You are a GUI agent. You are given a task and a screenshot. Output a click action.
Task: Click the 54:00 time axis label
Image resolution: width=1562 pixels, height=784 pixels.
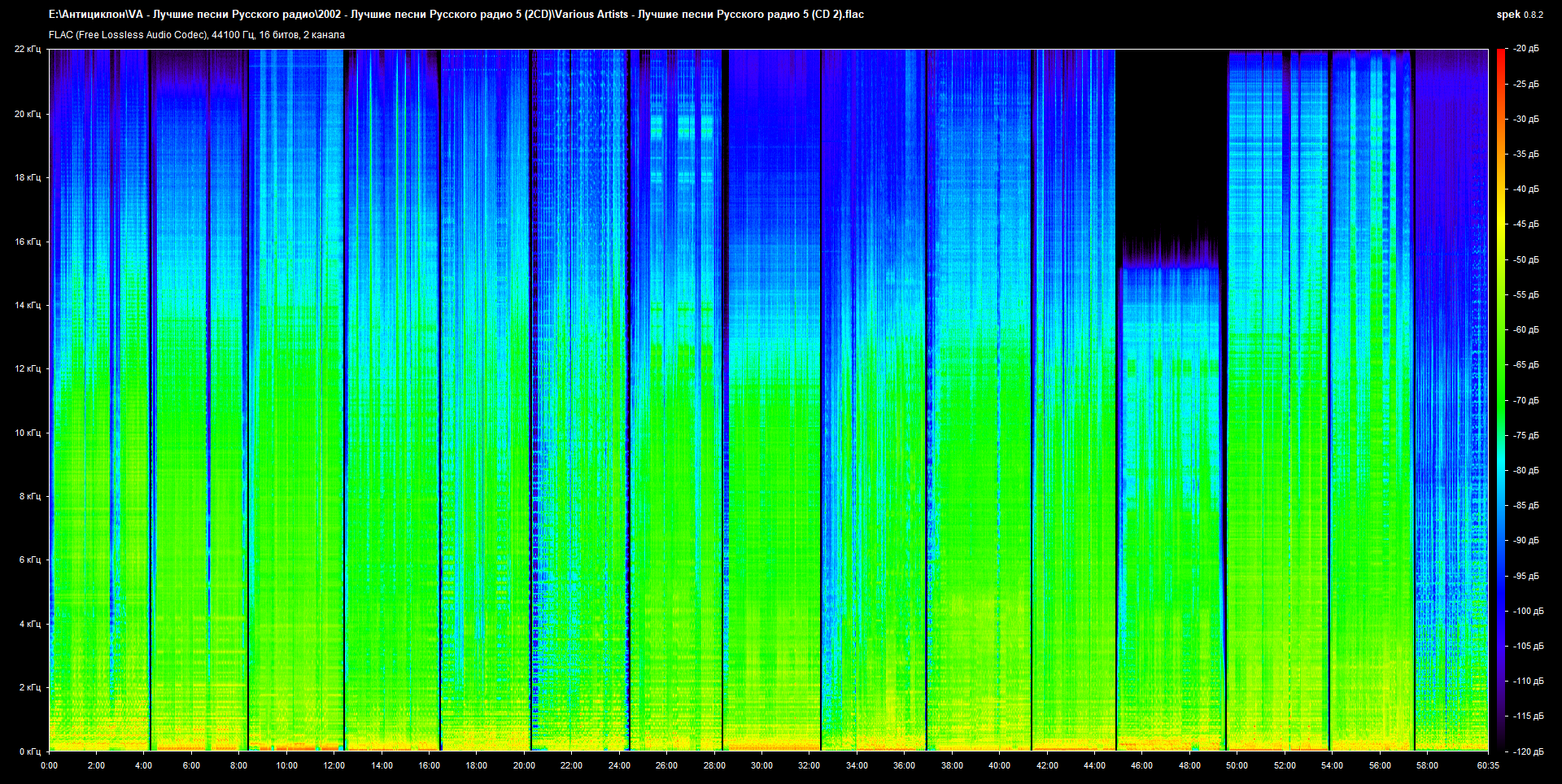1332,765
